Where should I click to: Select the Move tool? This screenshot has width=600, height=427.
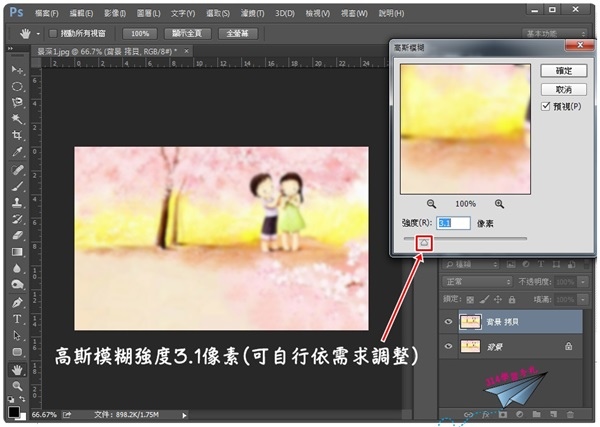tap(17, 70)
